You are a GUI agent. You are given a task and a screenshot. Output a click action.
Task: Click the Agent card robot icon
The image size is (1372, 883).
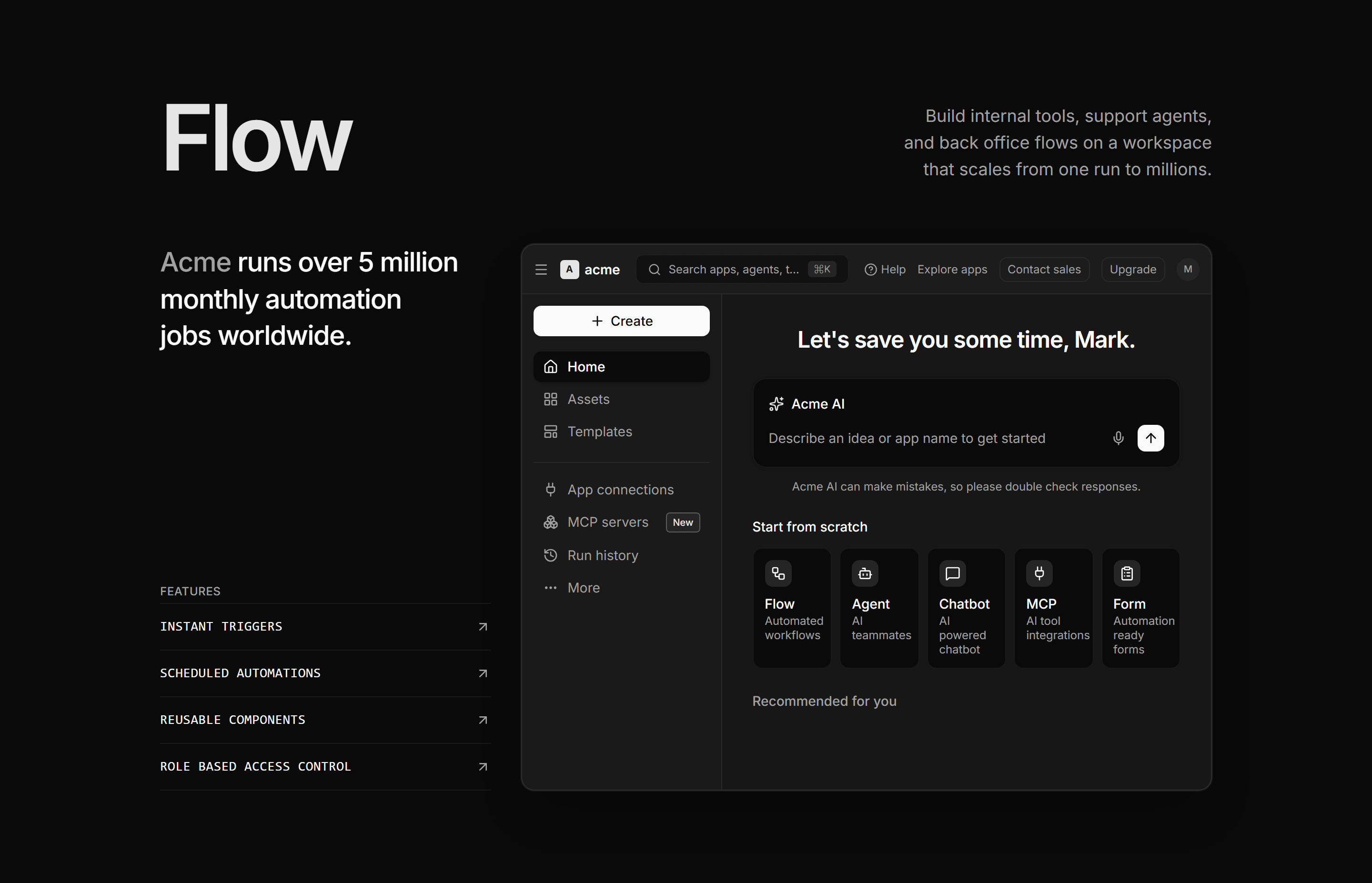[x=865, y=573]
